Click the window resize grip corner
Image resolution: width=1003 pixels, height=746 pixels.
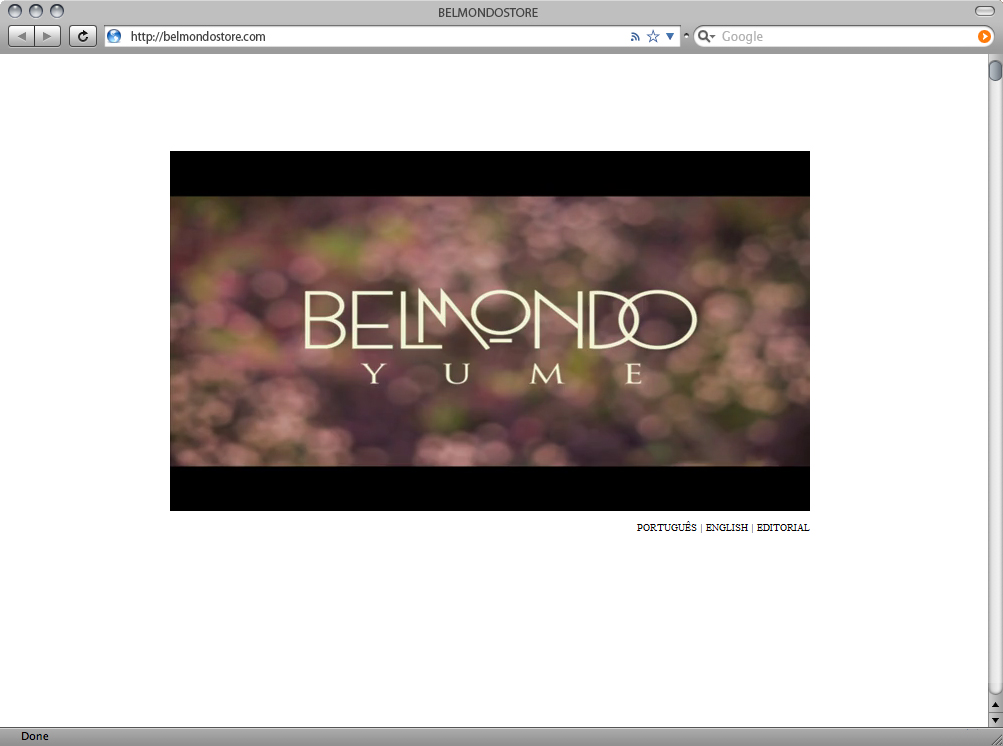pos(995,738)
